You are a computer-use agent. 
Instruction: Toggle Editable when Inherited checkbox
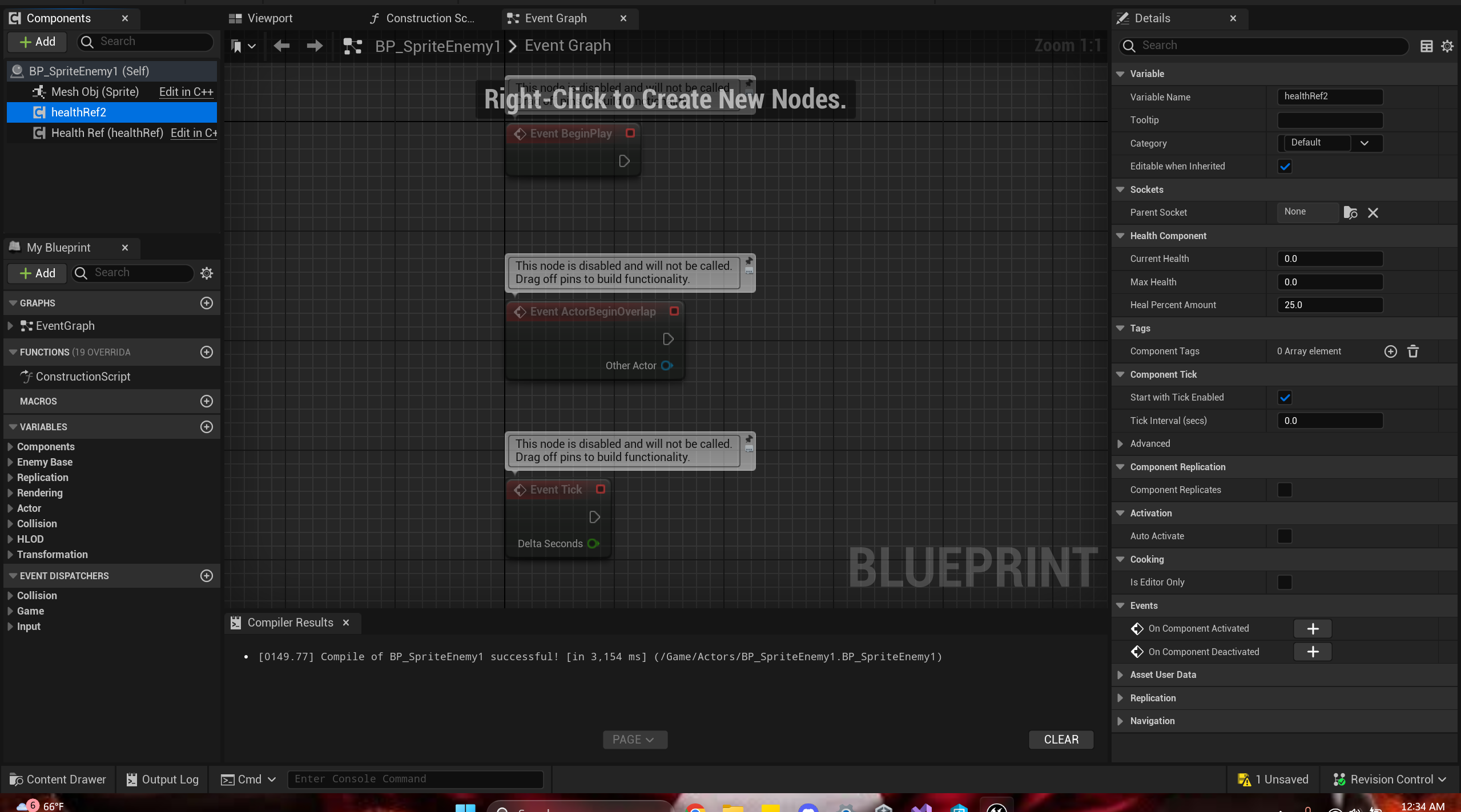point(1285,167)
